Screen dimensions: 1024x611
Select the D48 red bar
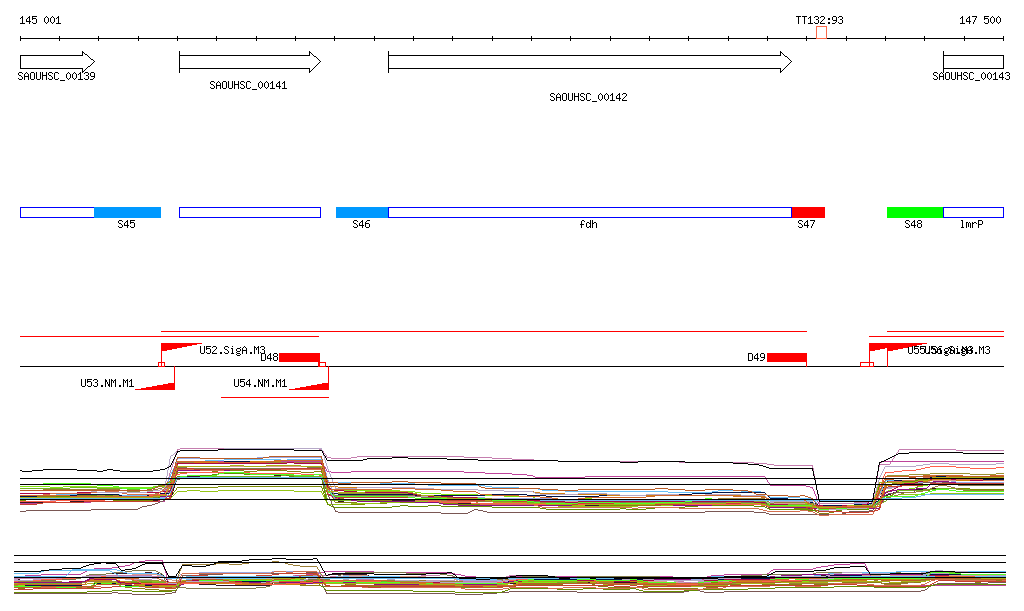pyautogui.click(x=299, y=357)
